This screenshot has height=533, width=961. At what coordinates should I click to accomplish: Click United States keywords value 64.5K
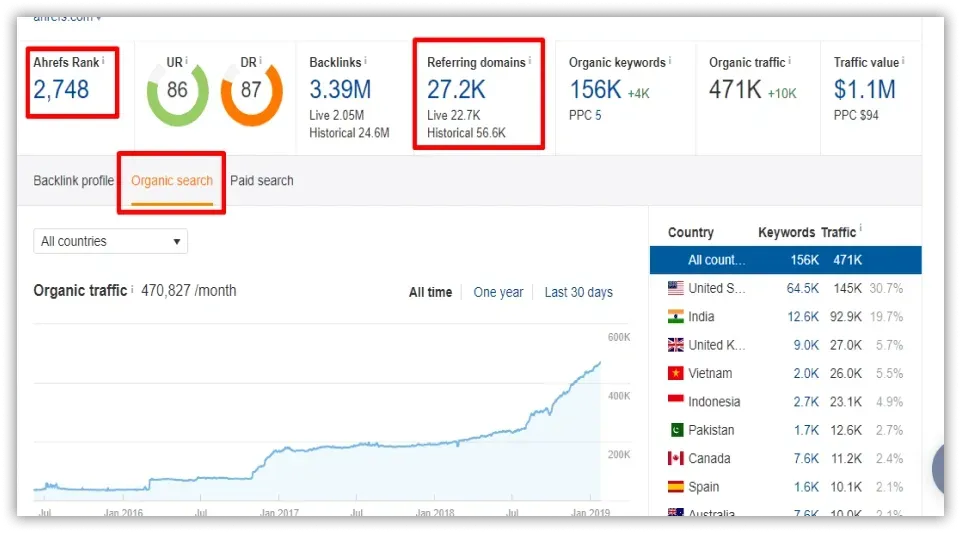(803, 288)
